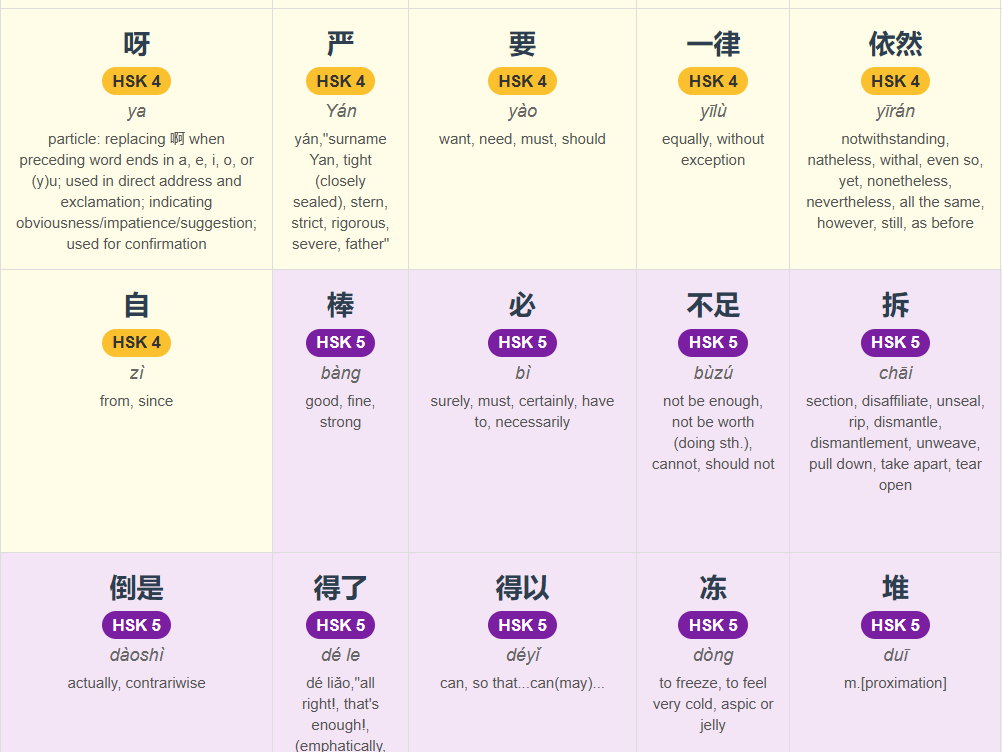Select the 依然 character heading
The image size is (1002, 752).
(x=895, y=43)
